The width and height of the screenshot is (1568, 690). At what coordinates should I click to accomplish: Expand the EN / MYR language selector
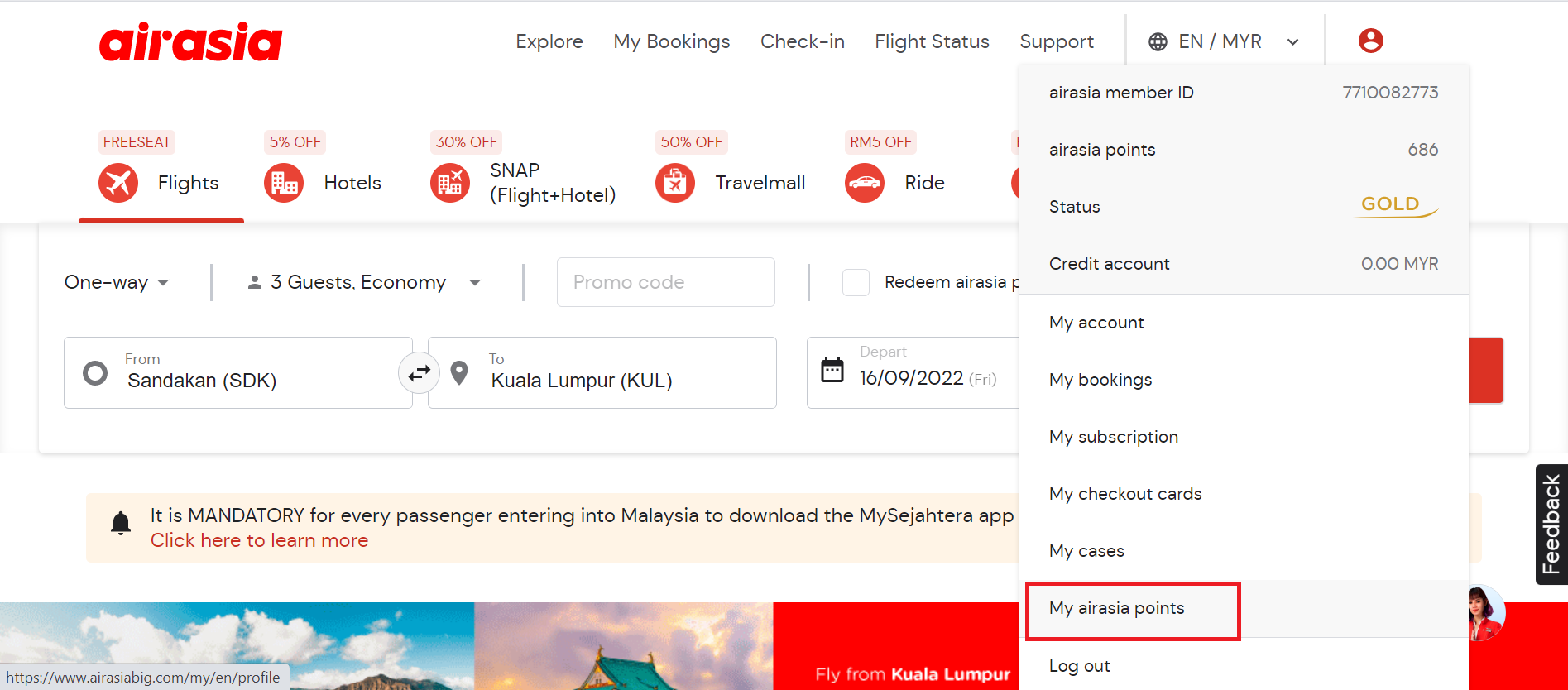pos(1224,41)
